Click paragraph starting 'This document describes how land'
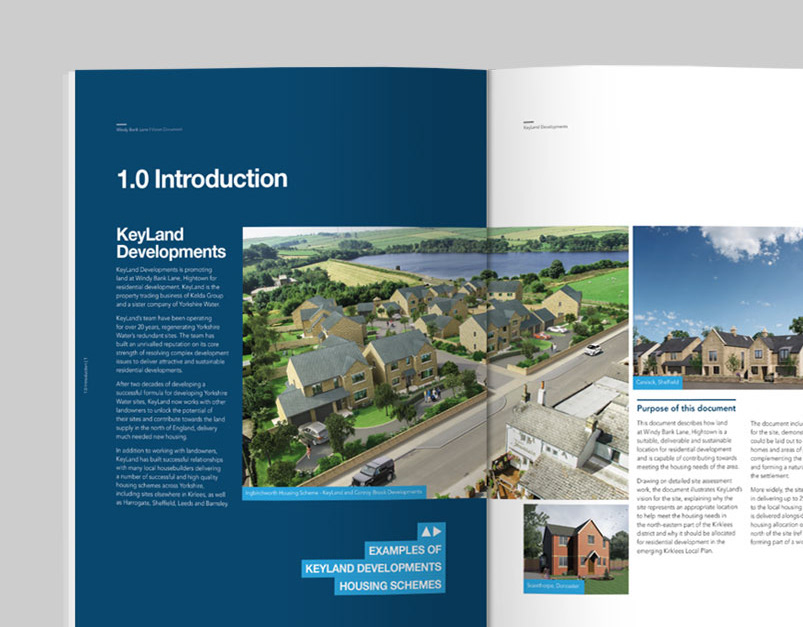The height and width of the screenshot is (627, 803). [x=688, y=445]
